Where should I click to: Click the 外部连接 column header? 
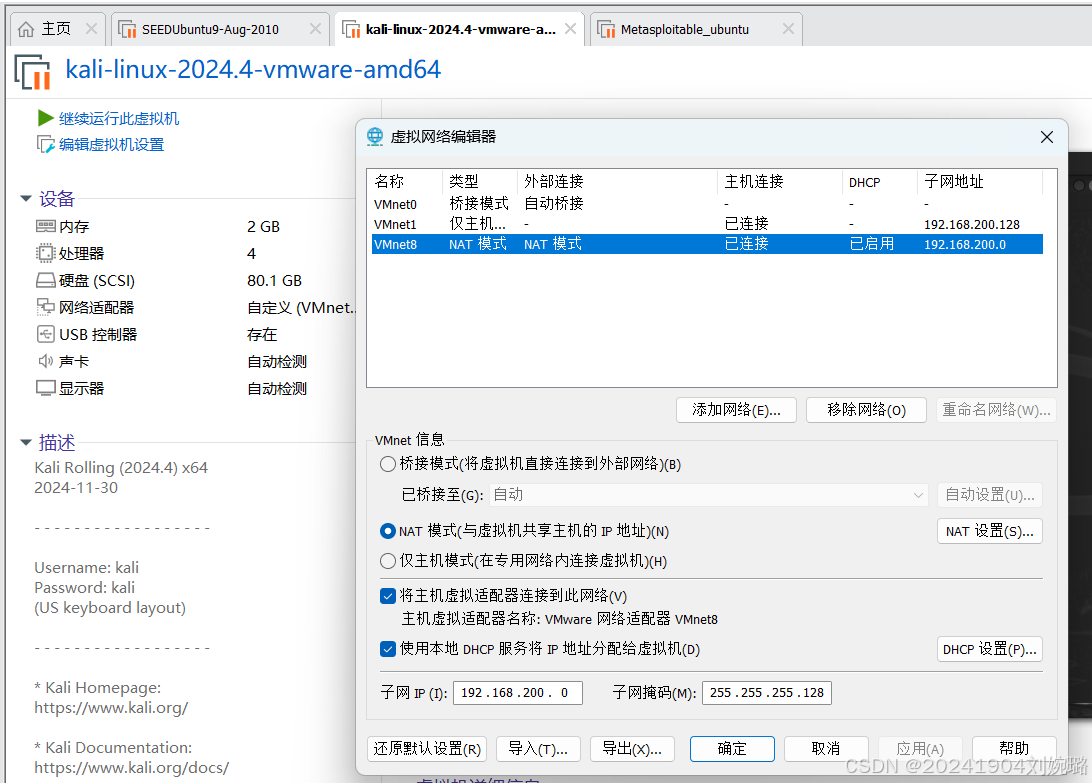pos(617,182)
